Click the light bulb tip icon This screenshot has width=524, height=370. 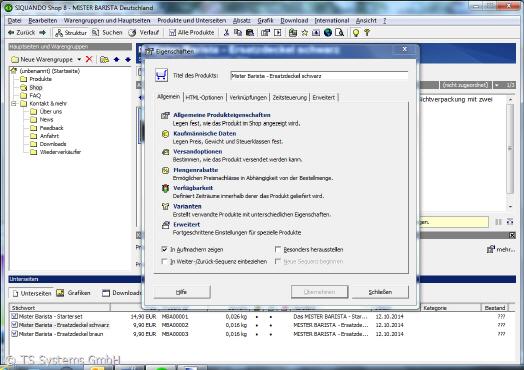[356, 32]
